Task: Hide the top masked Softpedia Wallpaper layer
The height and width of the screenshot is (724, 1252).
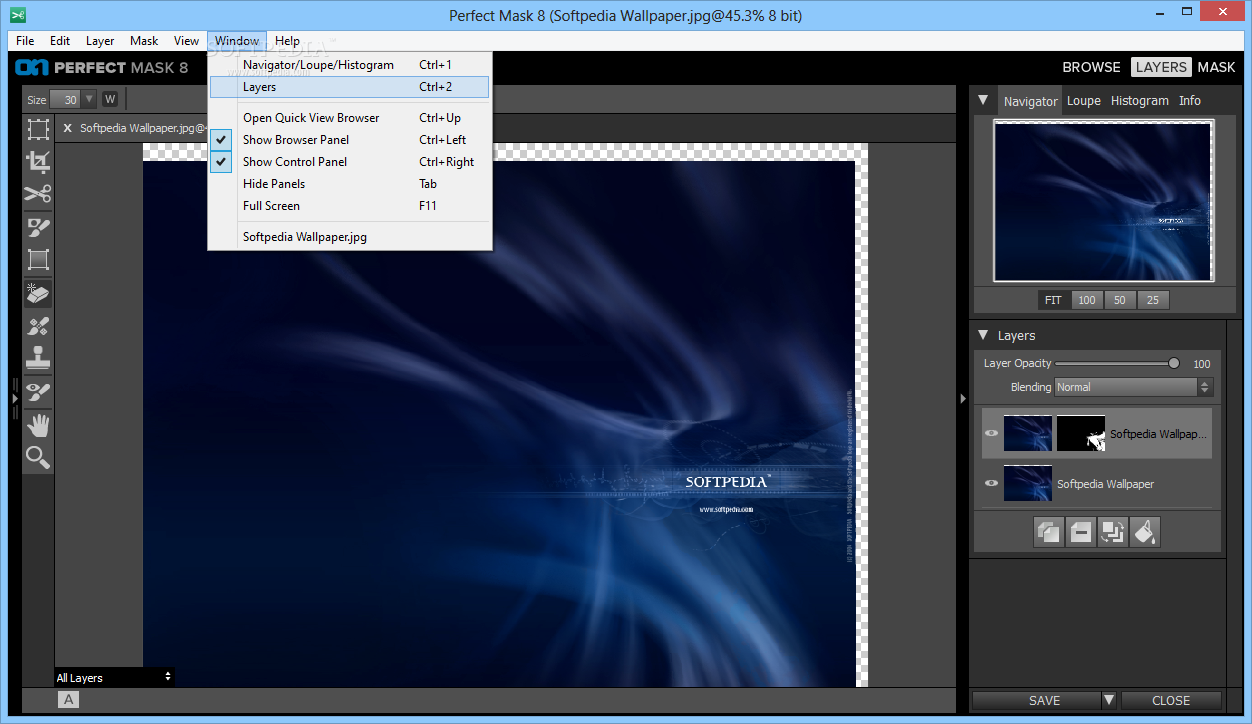Action: click(991, 433)
